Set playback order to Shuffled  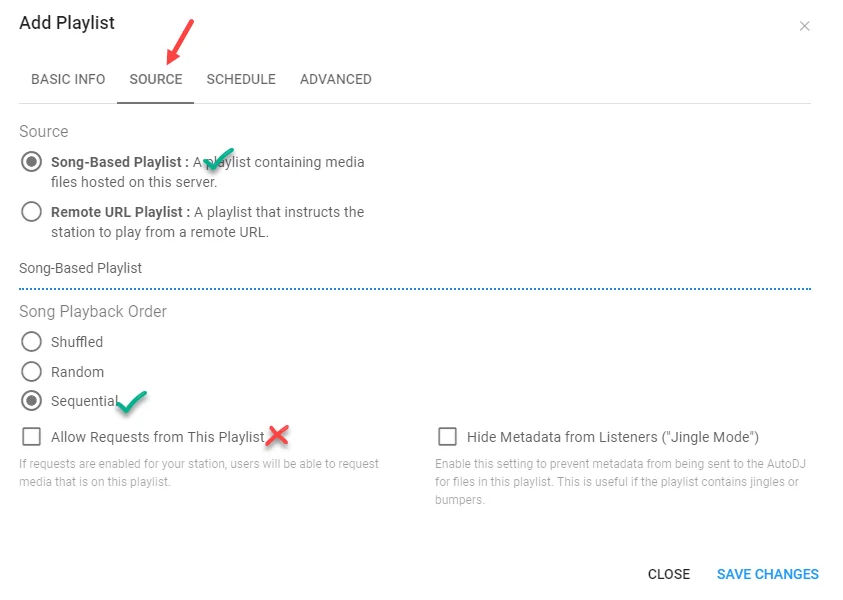pos(32,342)
